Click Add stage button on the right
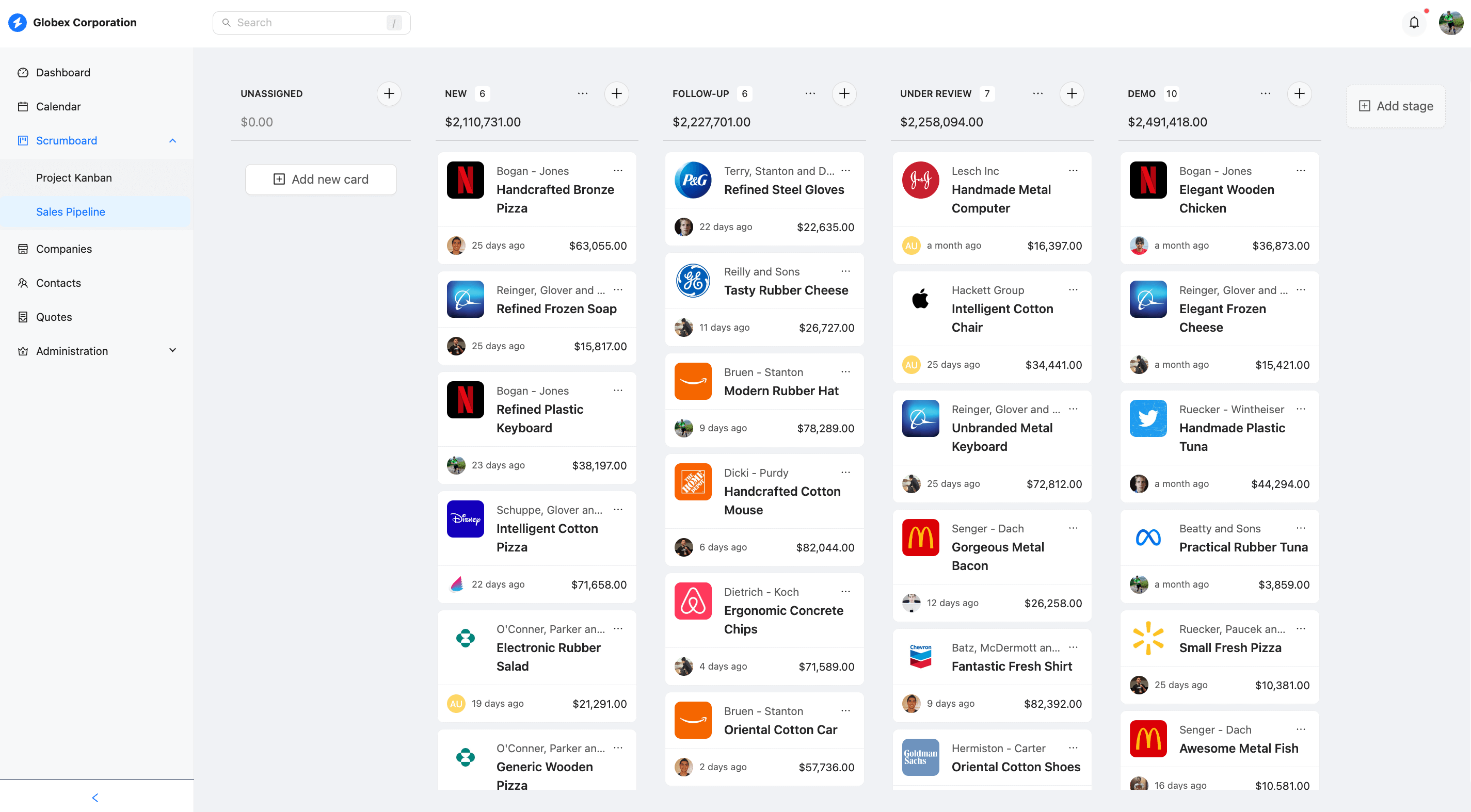Viewport: 1471px width, 812px height. pyautogui.click(x=1396, y=105)
